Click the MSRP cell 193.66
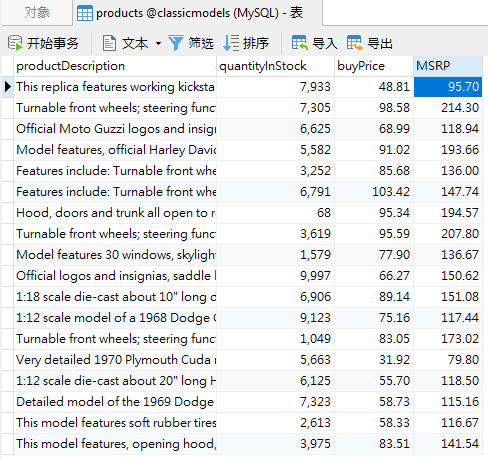 point(448,150)
